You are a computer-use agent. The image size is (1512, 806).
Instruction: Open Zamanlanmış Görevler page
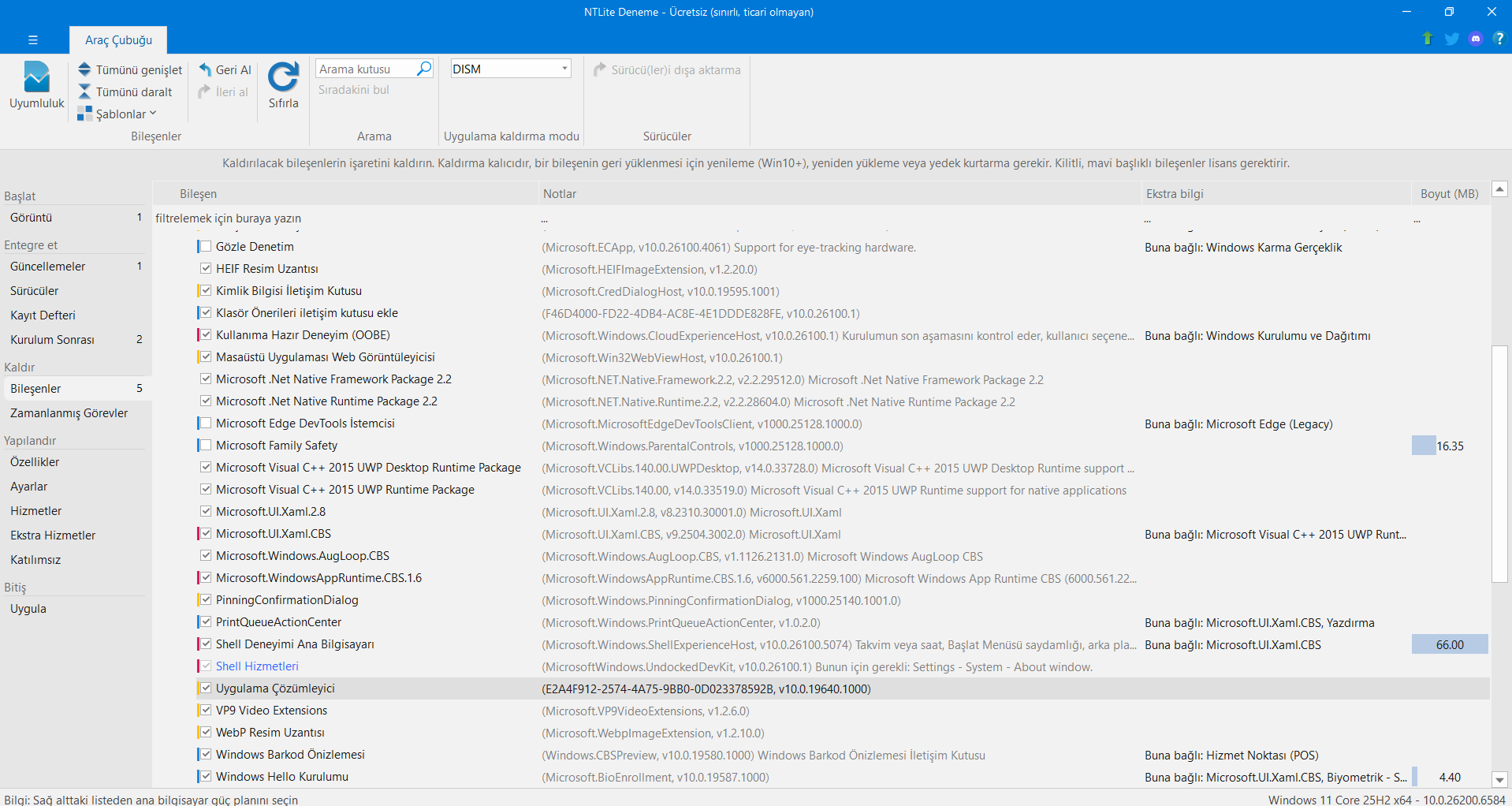pos(75,413)
